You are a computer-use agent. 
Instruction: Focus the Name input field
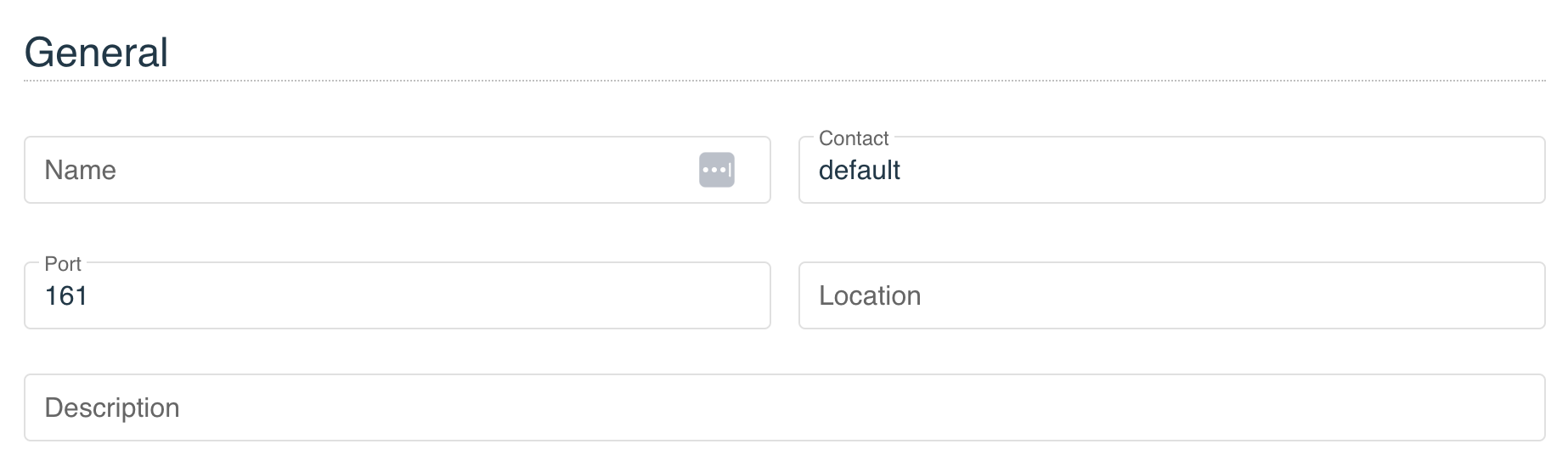pyautogui.click(x=397, y=170)
